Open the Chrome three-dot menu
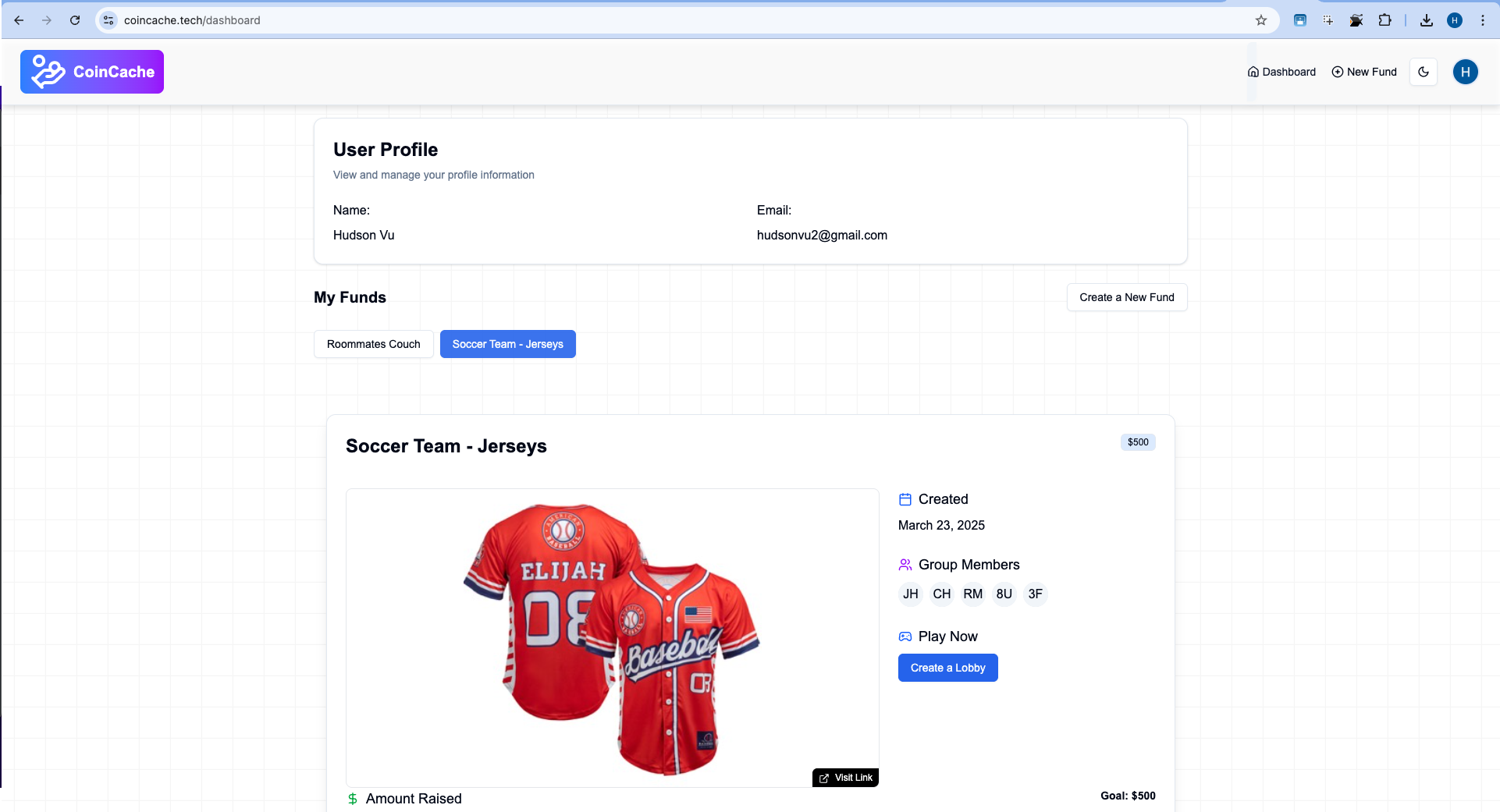 coord(1483,20)
